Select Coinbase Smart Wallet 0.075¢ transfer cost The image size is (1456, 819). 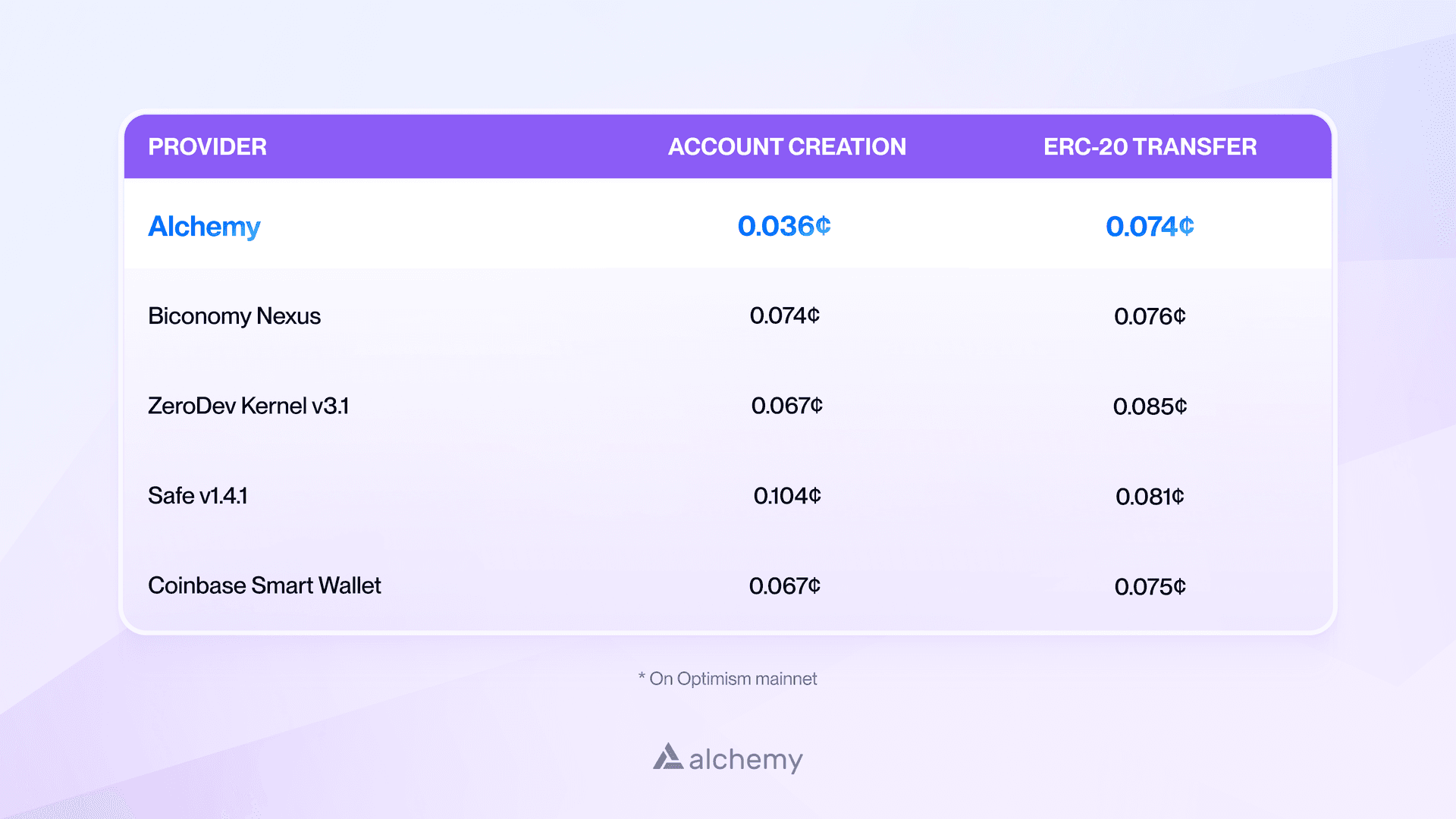tap(1150, 586)
